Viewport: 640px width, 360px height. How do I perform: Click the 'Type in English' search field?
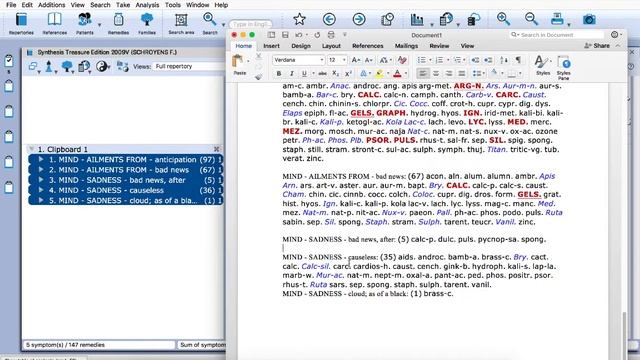pyautogui.click(x=251, y=24)
